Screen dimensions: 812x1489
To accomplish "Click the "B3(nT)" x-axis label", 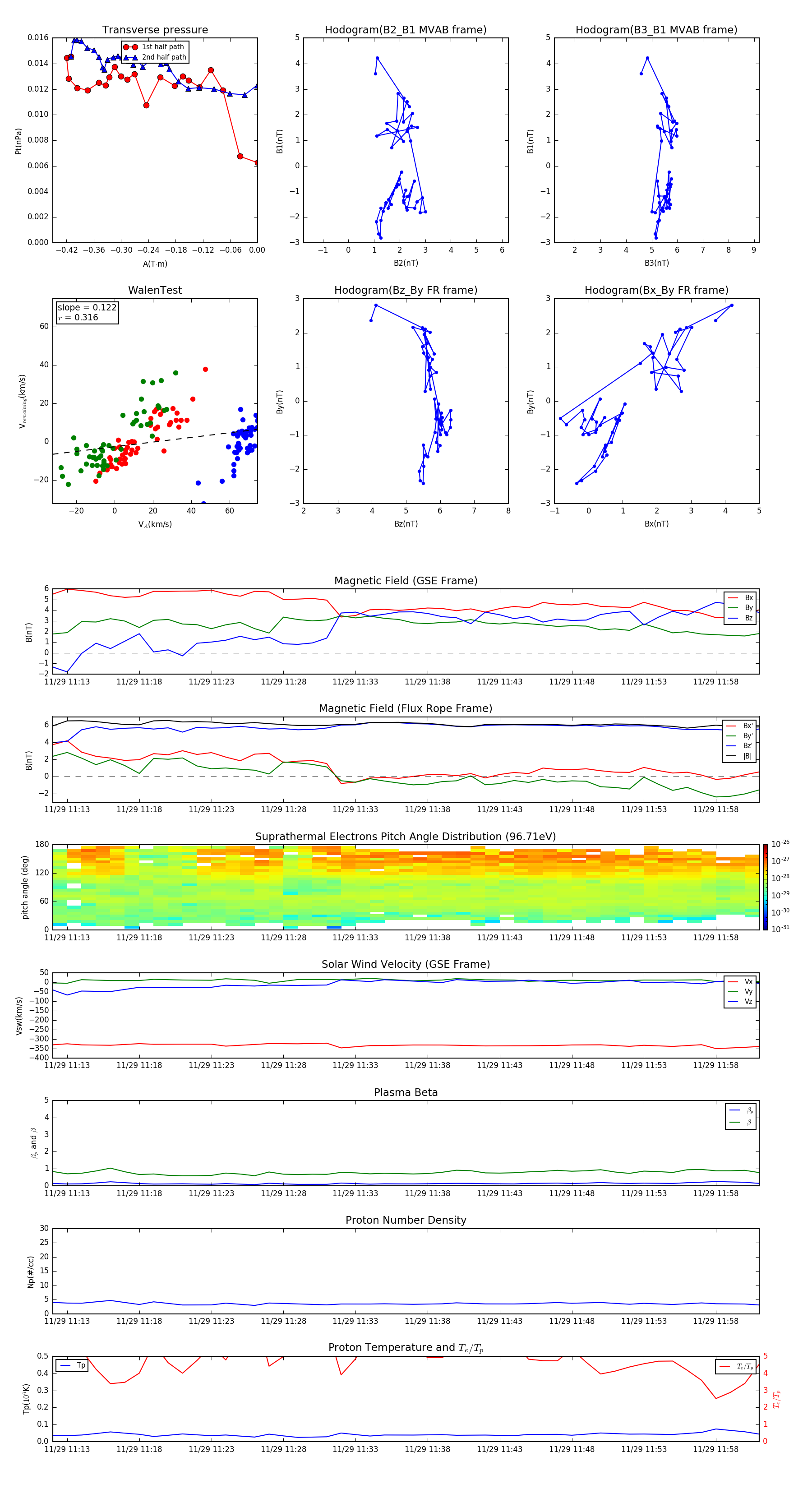I will (656, 263).
